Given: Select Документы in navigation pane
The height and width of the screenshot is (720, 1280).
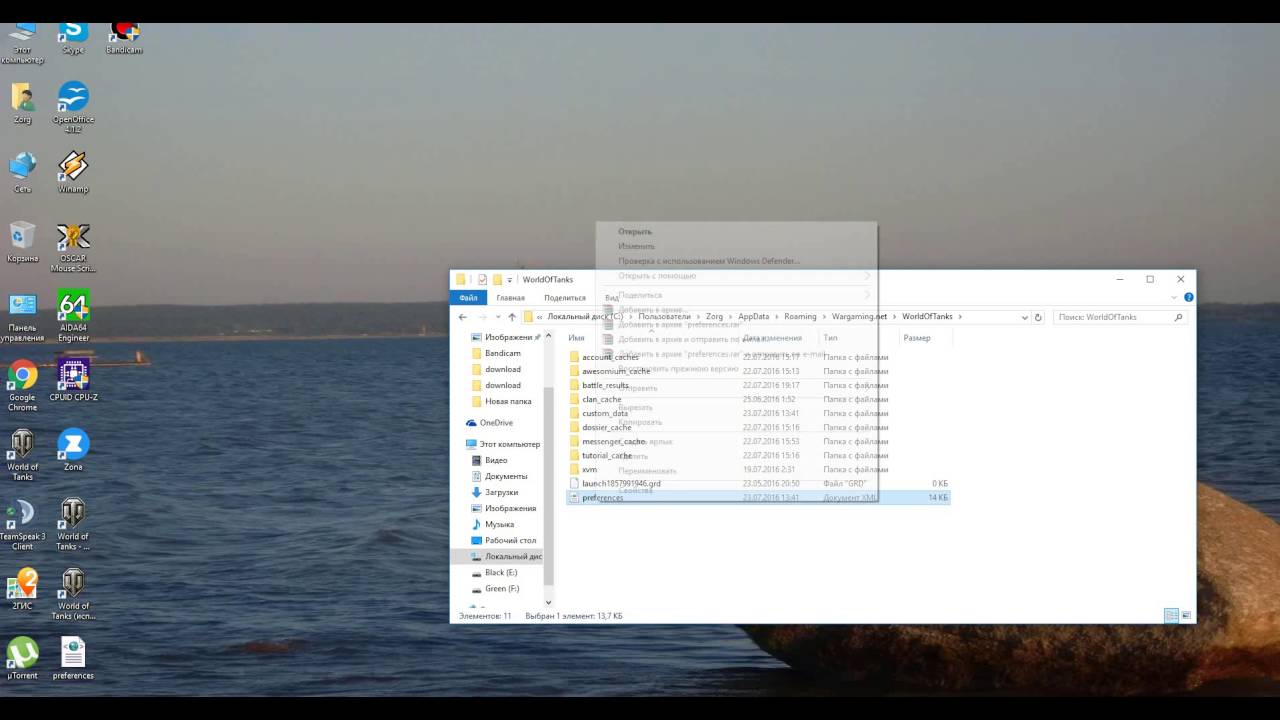Looking at the screenshot, I should click(506, 476).
